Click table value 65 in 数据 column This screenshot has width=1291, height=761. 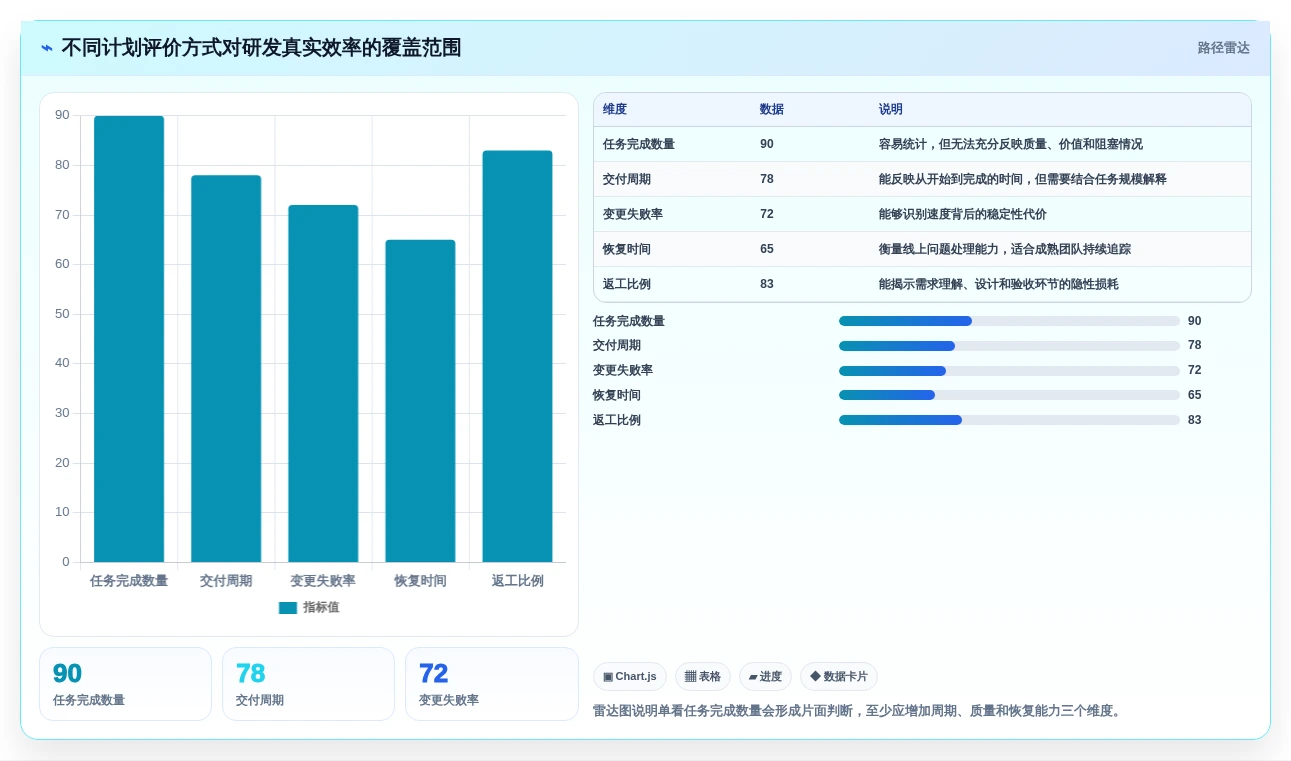(767, 249)
